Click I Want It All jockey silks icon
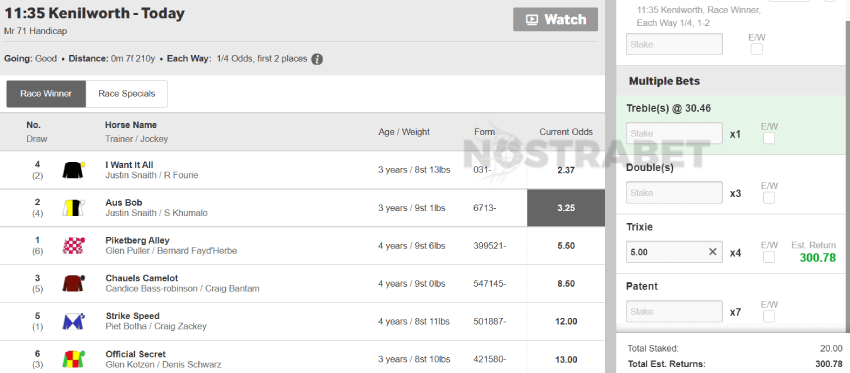This screenshot has width=850, height=373. [x=73, y=170]
